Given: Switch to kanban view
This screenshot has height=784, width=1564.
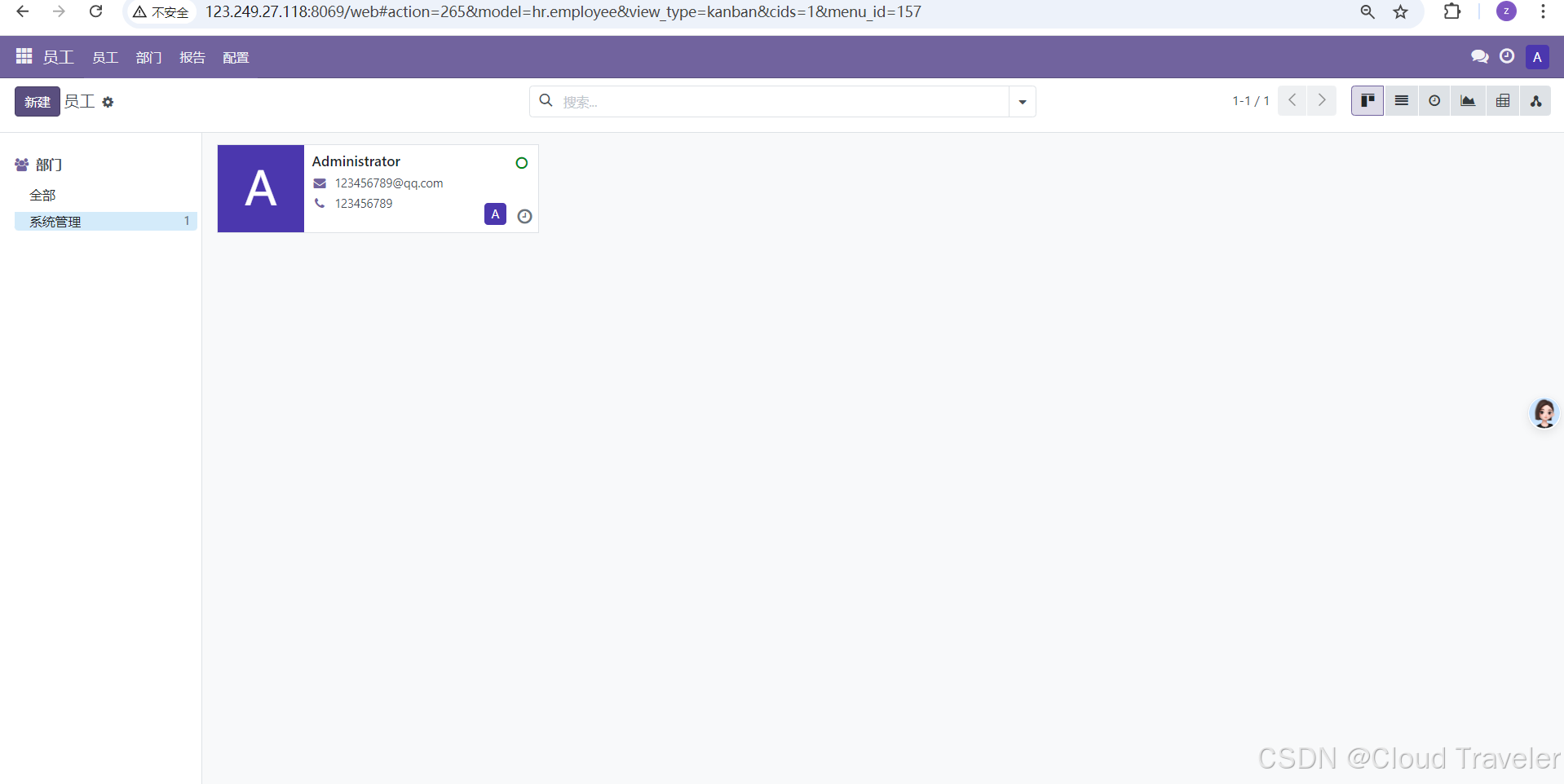Looking at the screenshot, I should click(1367, 101).
